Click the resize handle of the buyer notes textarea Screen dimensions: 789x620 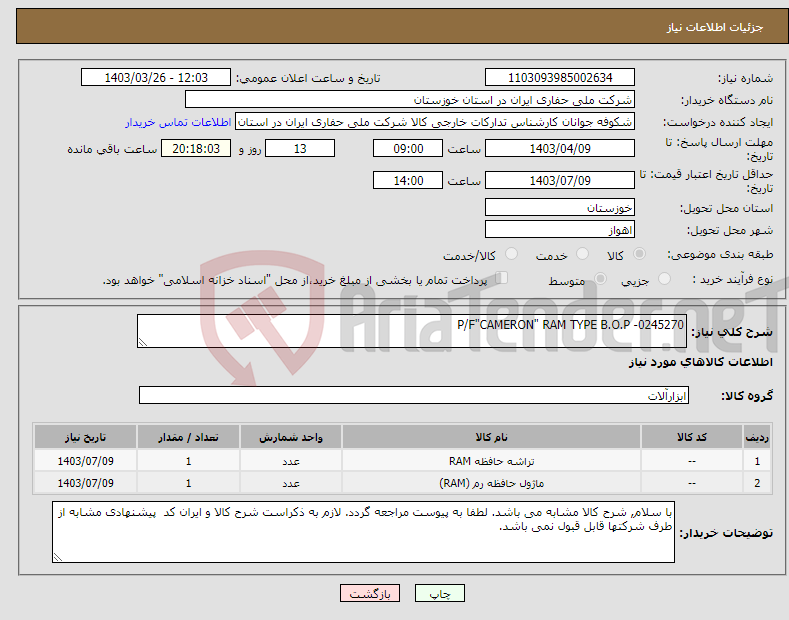[58, 557]
